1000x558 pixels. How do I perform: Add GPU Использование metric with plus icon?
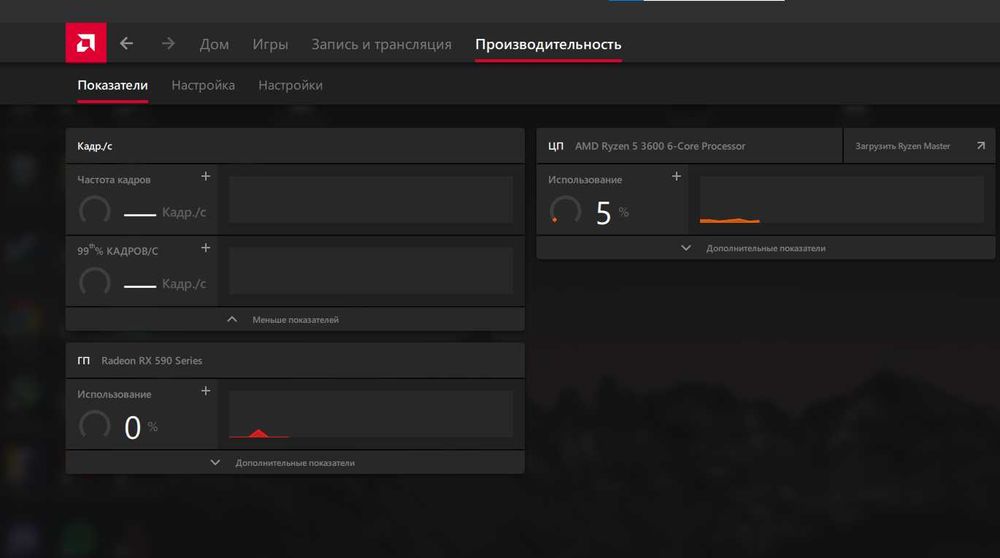coord(205,391)
